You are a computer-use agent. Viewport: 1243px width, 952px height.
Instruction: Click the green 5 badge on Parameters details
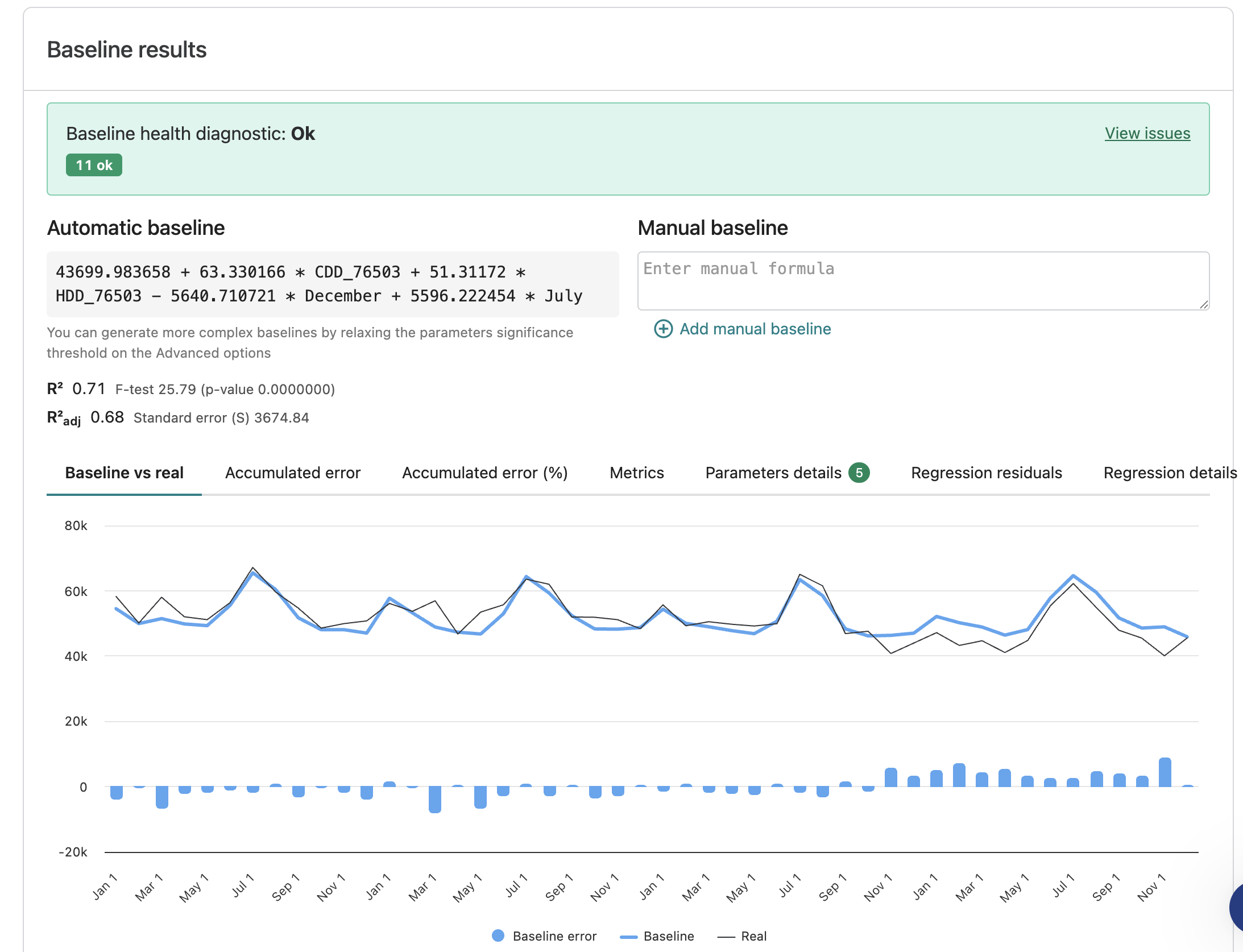click(x=859, y=473)
